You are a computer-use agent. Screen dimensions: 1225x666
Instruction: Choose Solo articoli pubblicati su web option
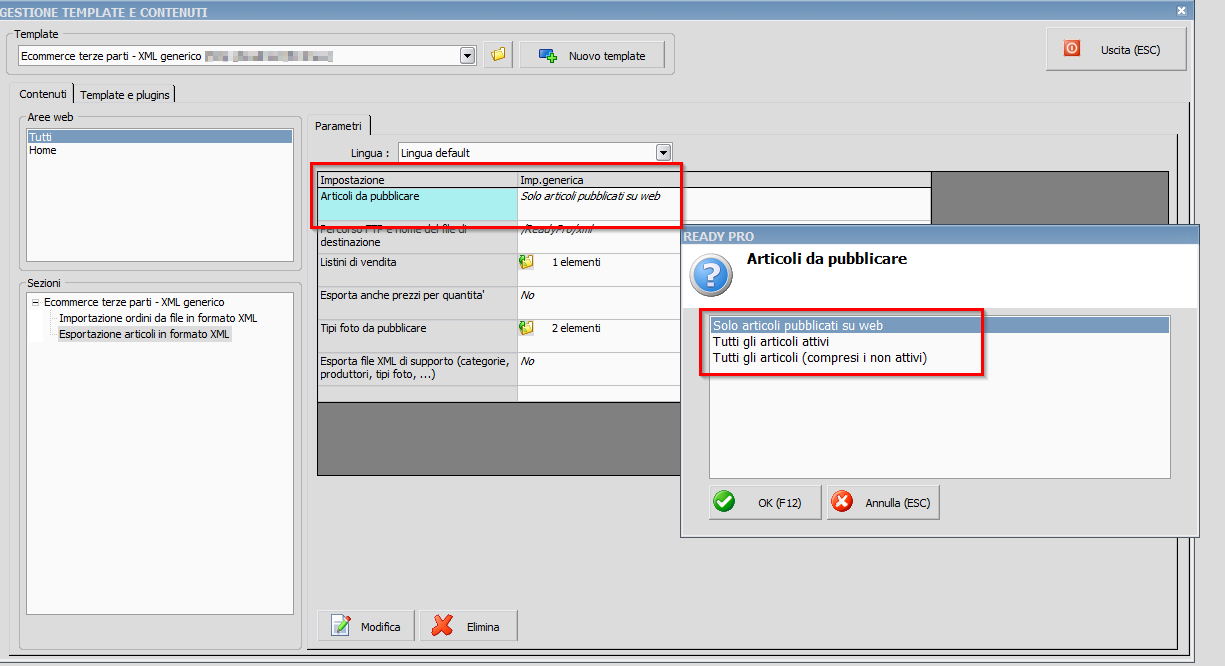point(940,325)
